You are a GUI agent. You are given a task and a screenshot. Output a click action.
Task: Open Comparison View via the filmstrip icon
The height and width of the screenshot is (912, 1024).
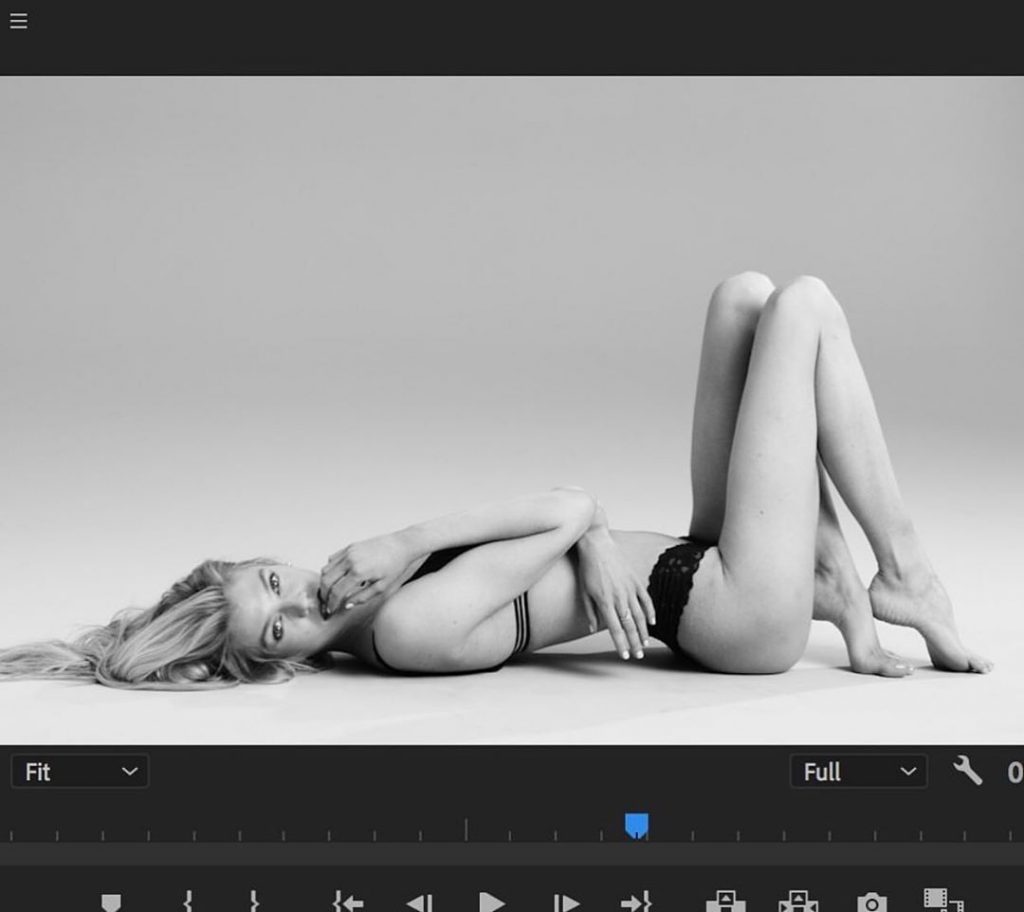945,900
